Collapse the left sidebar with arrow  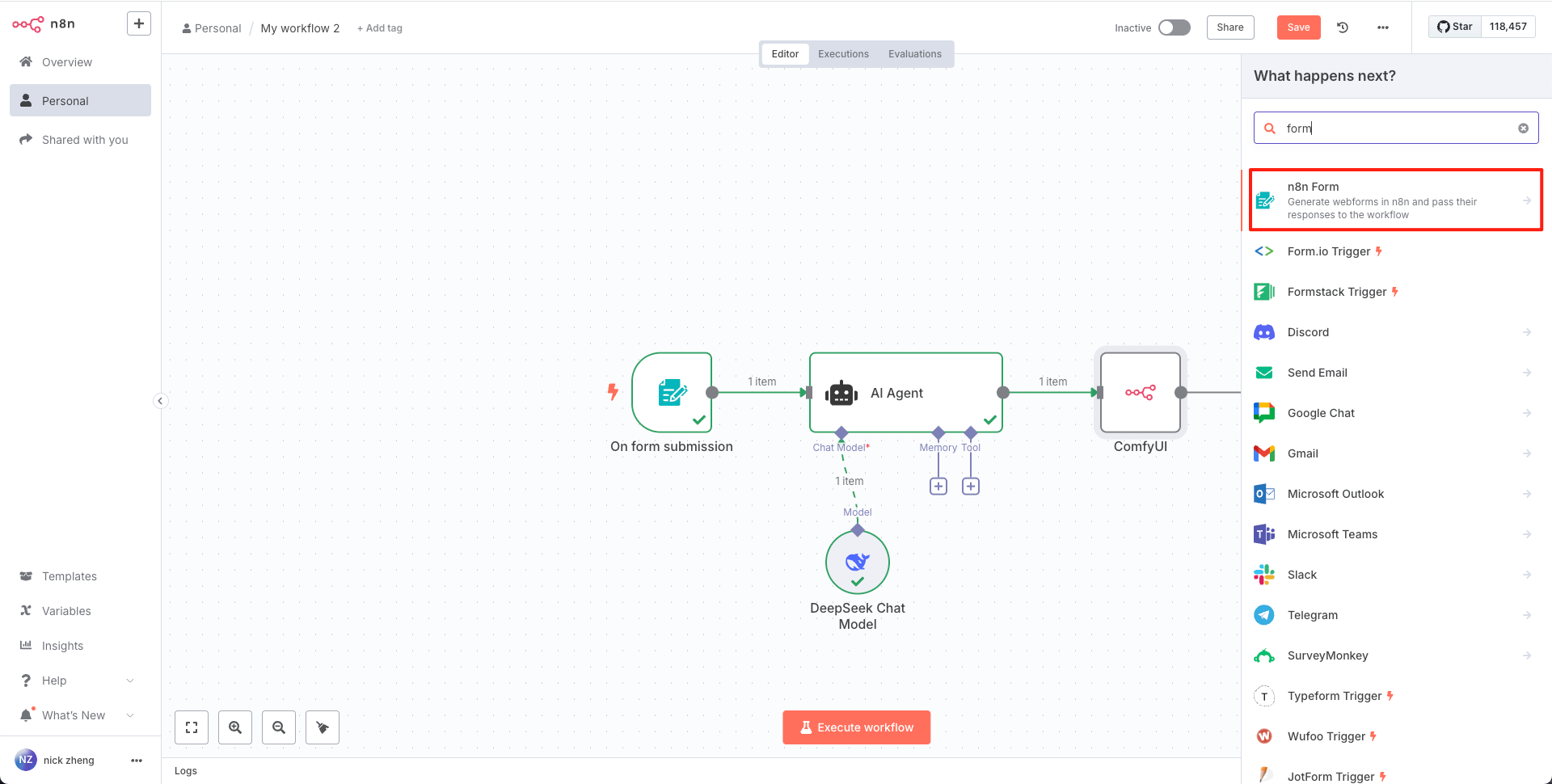(x=161, y=401)
